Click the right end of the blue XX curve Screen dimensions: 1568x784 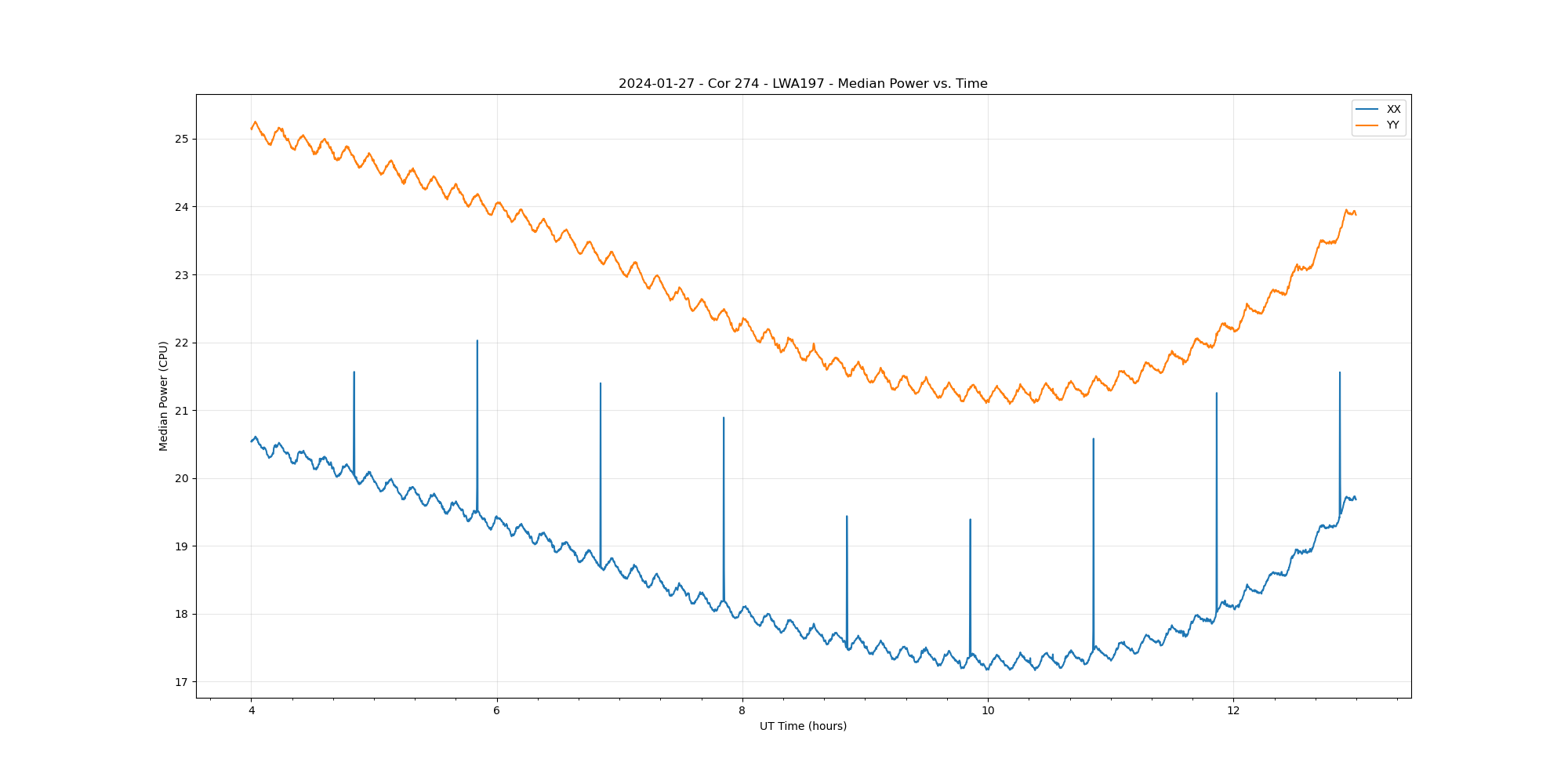[1356, 499]
